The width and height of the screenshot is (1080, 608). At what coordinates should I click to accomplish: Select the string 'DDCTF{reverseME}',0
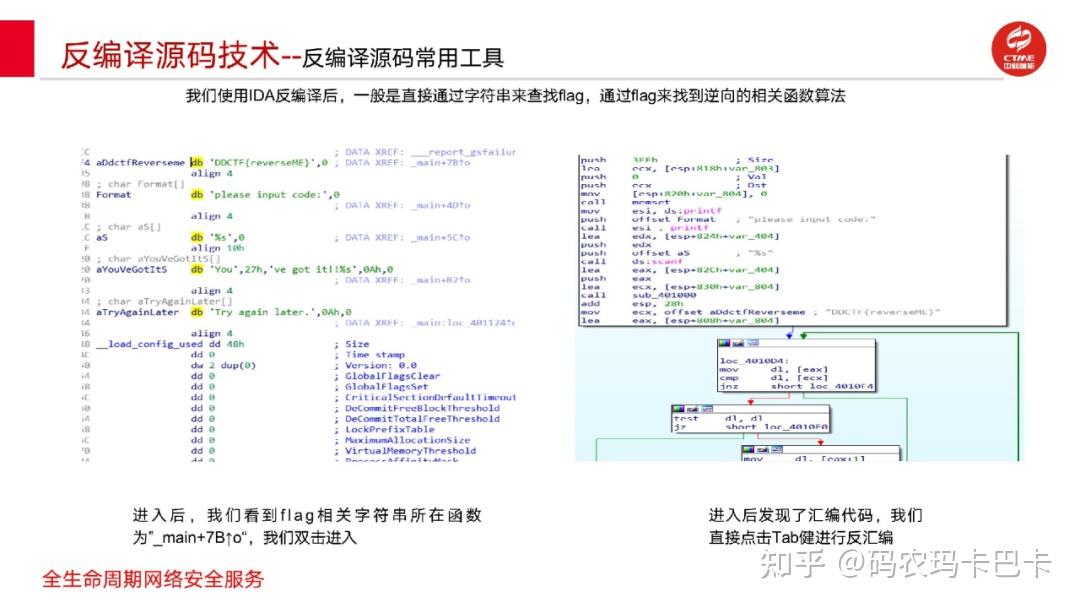(269, 163)
